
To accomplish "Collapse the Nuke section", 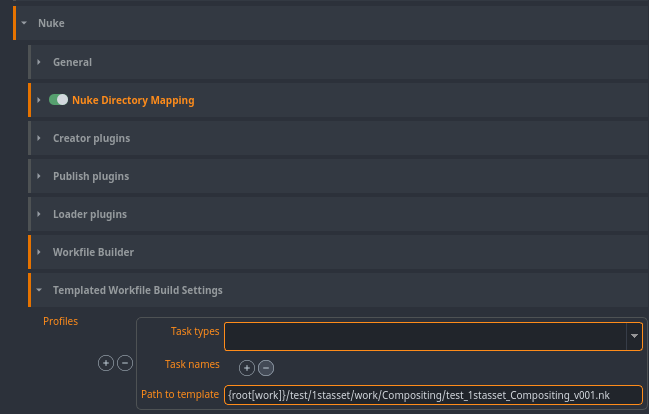I will click(x=23, y=22).
